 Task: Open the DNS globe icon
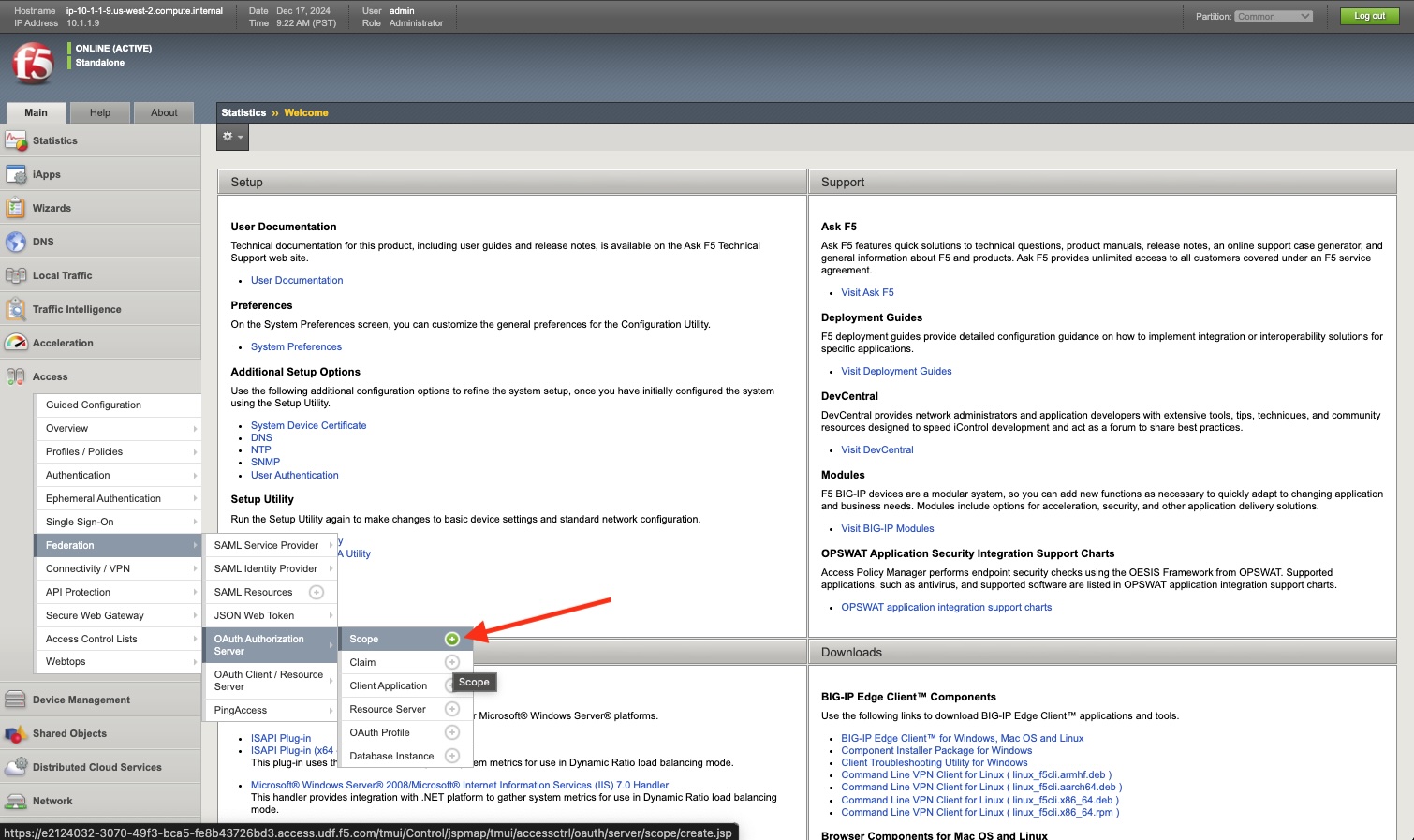16,242
